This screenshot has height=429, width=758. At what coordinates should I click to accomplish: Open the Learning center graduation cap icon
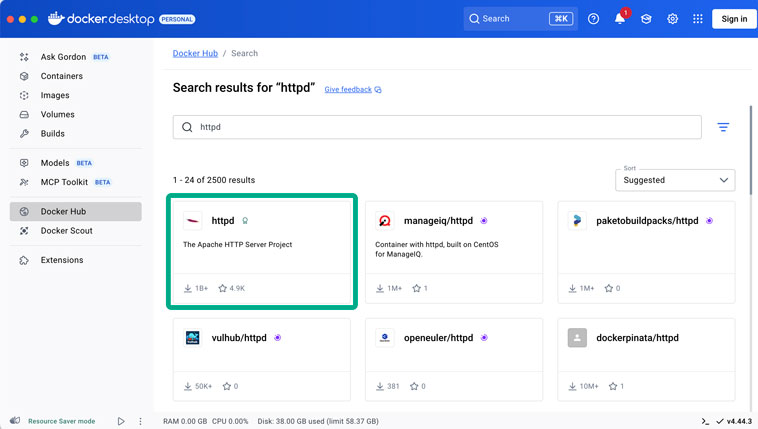[646, 19]
